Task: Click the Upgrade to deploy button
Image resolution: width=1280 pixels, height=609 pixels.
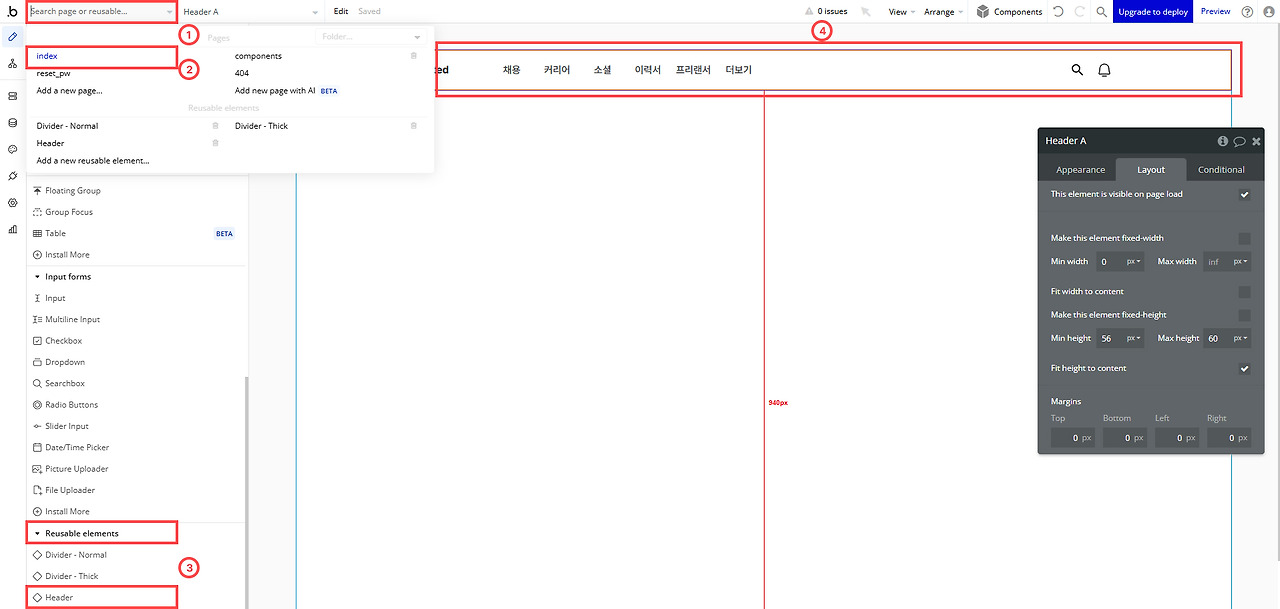Action: tap(1153, 12)
